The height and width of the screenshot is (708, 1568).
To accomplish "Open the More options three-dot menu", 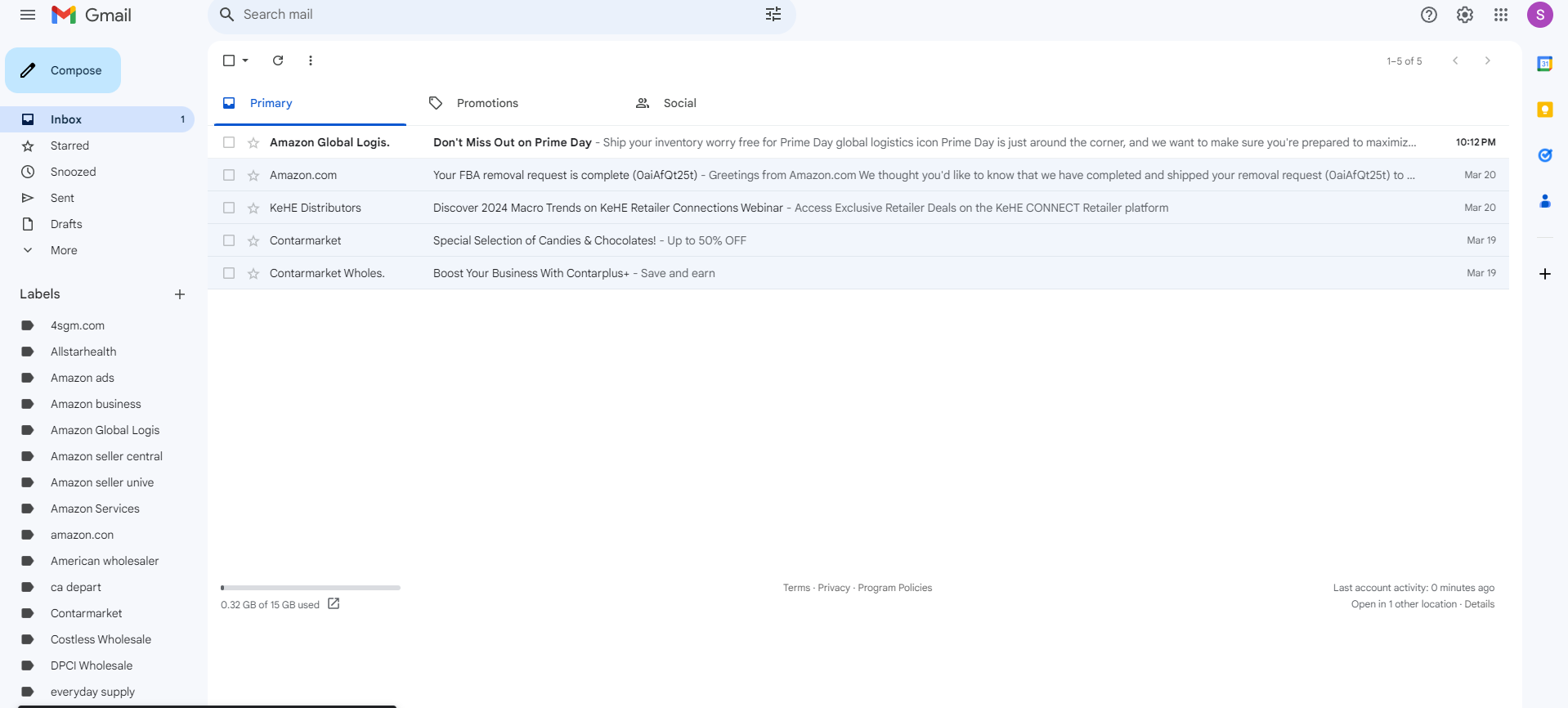I will coord(311,60).
